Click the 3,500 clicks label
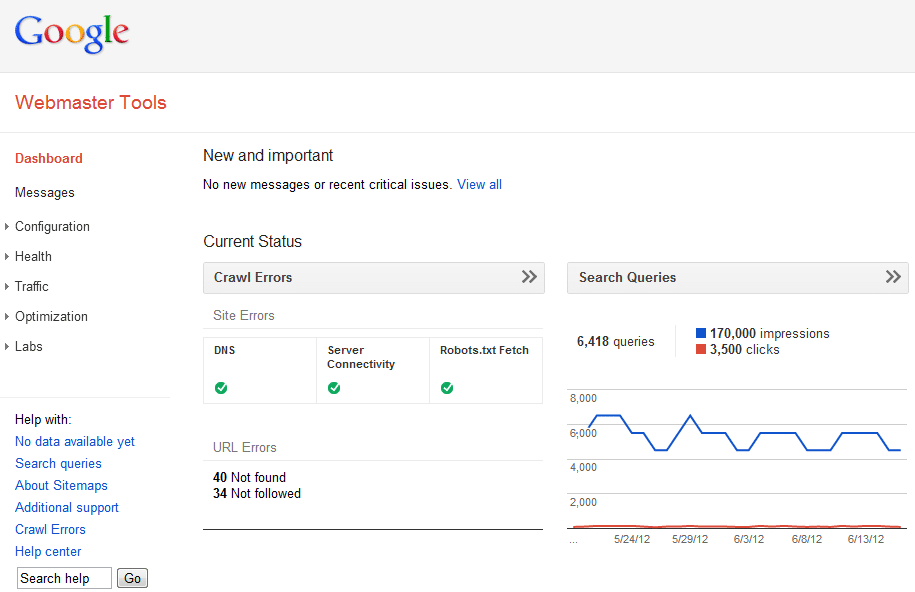This screenshot has width=915, height=592. 745,349
